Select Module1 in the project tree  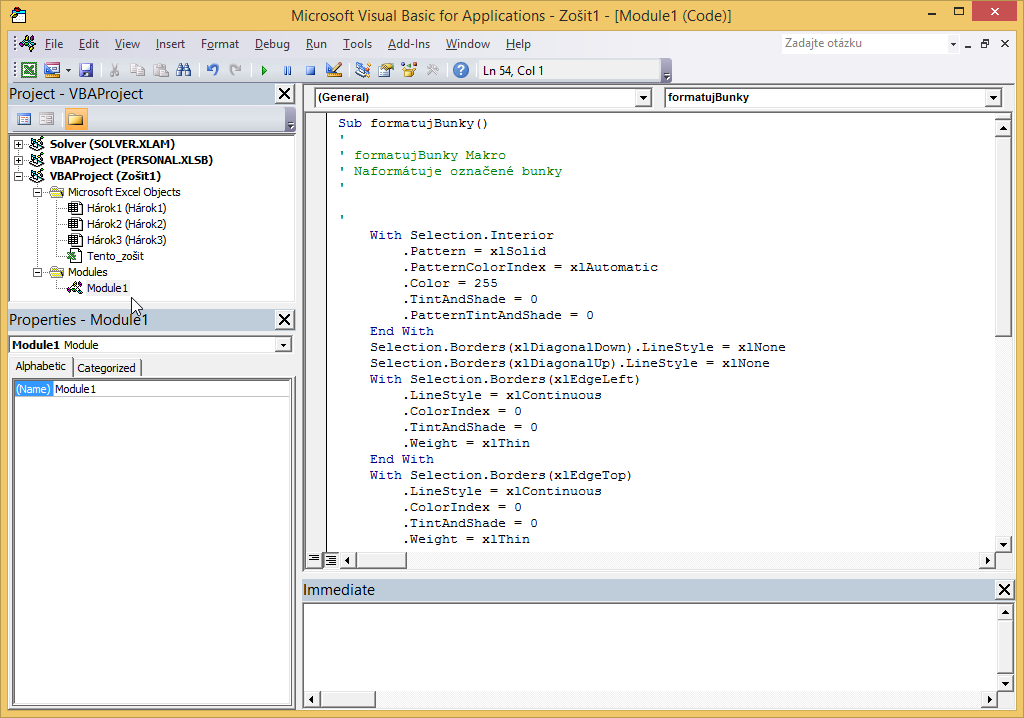(x=107, y=288)
